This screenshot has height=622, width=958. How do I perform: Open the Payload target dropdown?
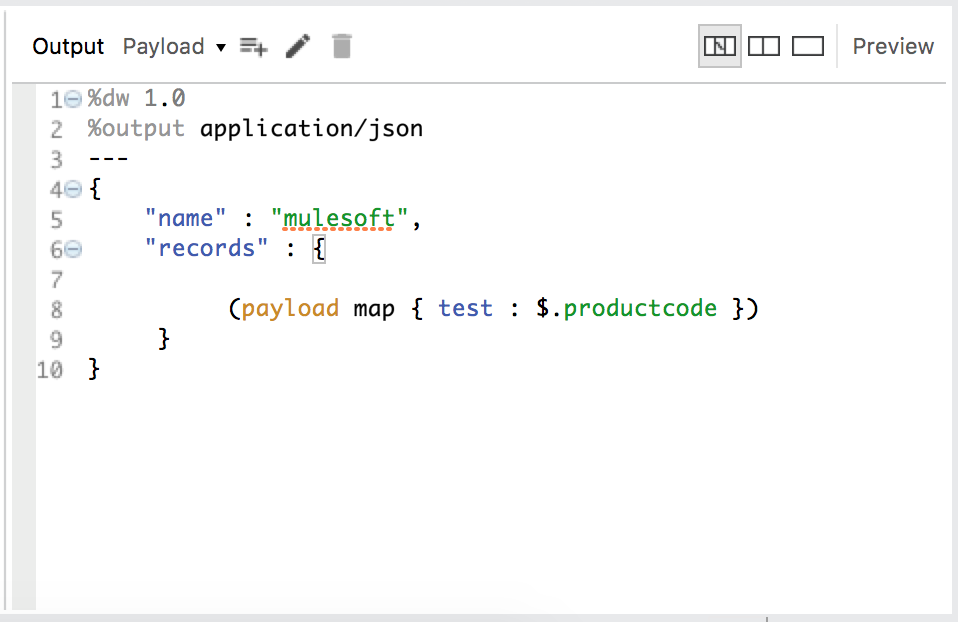pyautogui.click(x=174, y=46)
